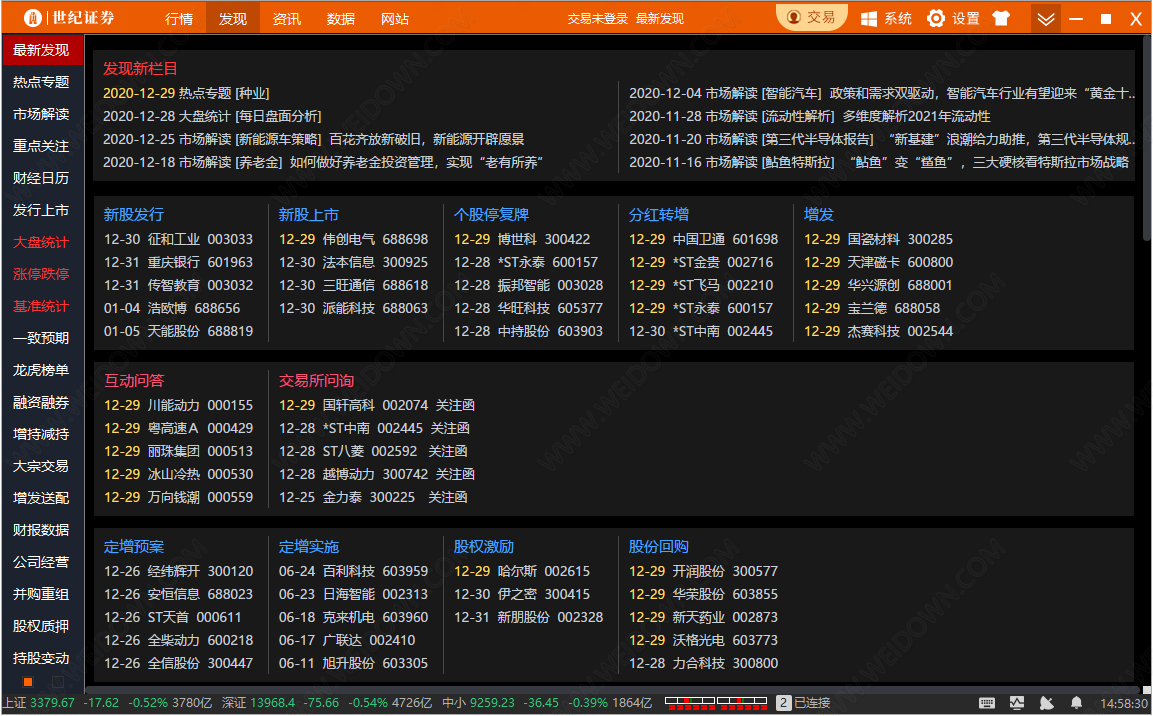Viewport: 1153px width, 716px height.
Task: Select 龙虎榜单 in the sidebar
Action: click(41, 370)
